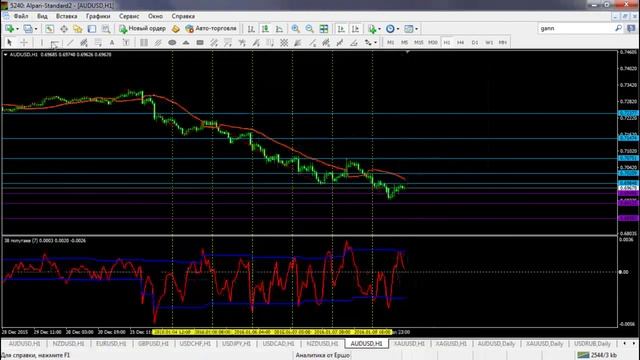640x360 pixels.
Task: Switch to the XAUUSD,H1 chart tab
Action: (409, 344)
